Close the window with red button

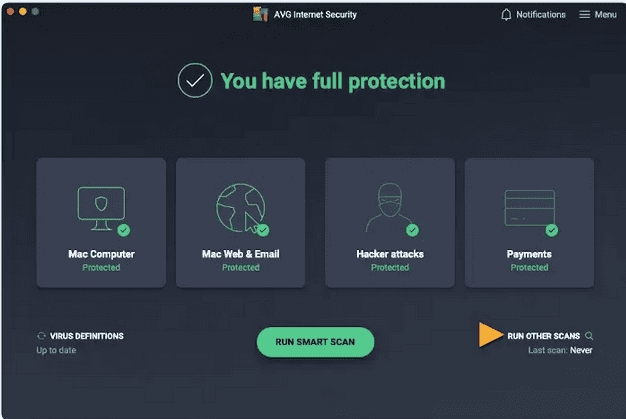coord(10,11)
